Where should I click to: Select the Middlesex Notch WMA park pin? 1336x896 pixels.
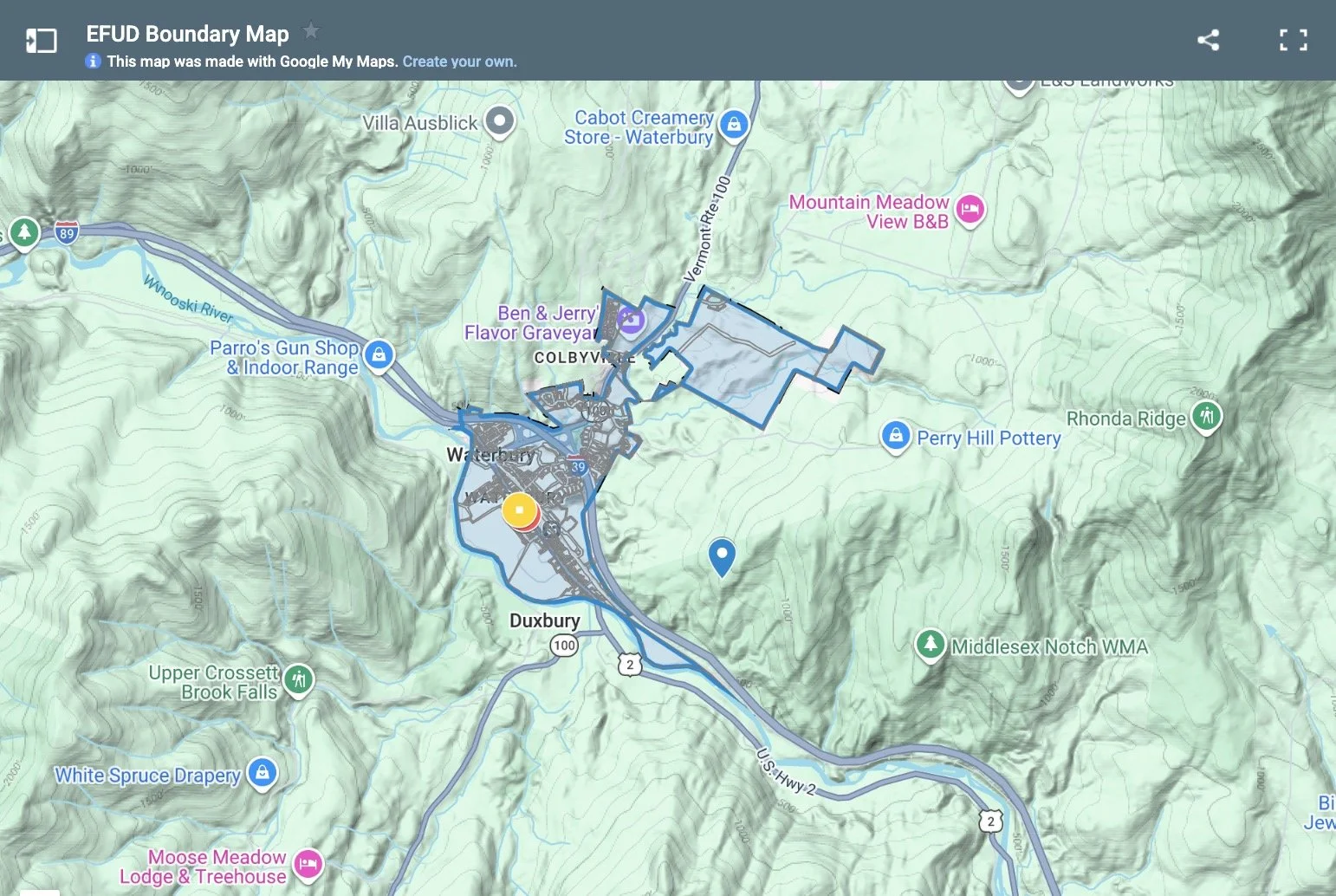tap(931, 646)
